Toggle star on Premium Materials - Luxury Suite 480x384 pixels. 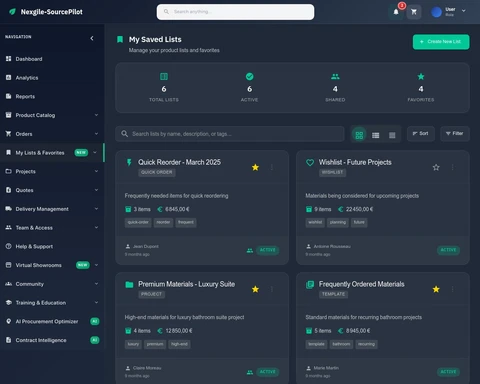click(x=255, y=289)
